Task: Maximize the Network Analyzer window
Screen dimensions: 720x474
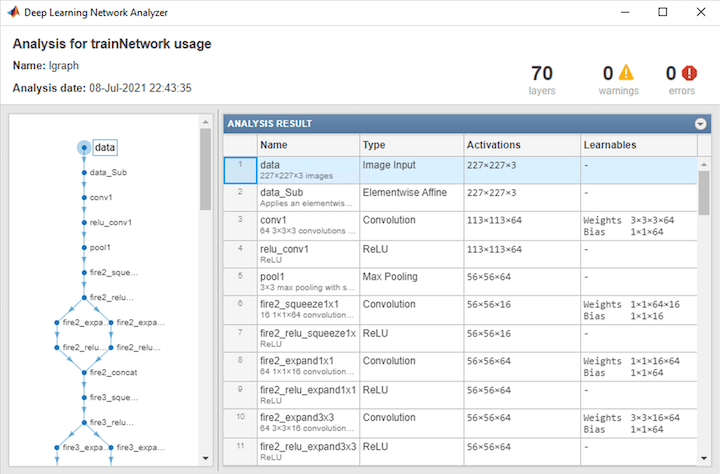Action: click(663, 12)
